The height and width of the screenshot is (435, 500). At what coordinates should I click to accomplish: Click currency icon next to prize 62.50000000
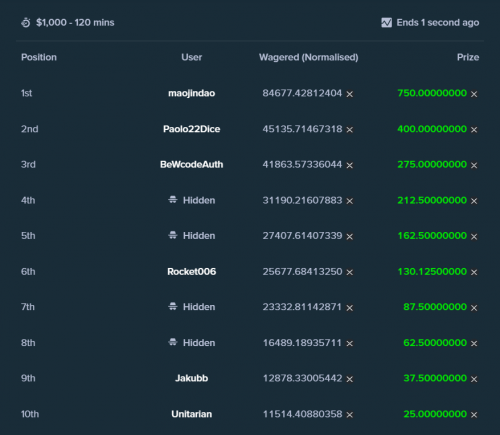click(474, 343)
